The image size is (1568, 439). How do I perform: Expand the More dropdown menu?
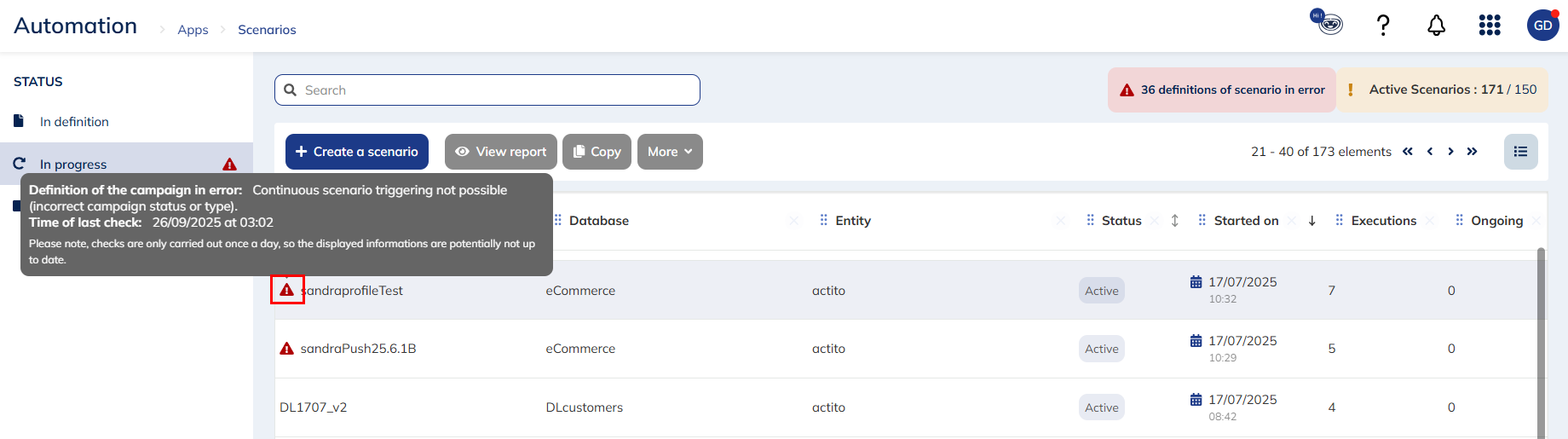(x=670, y=152)
